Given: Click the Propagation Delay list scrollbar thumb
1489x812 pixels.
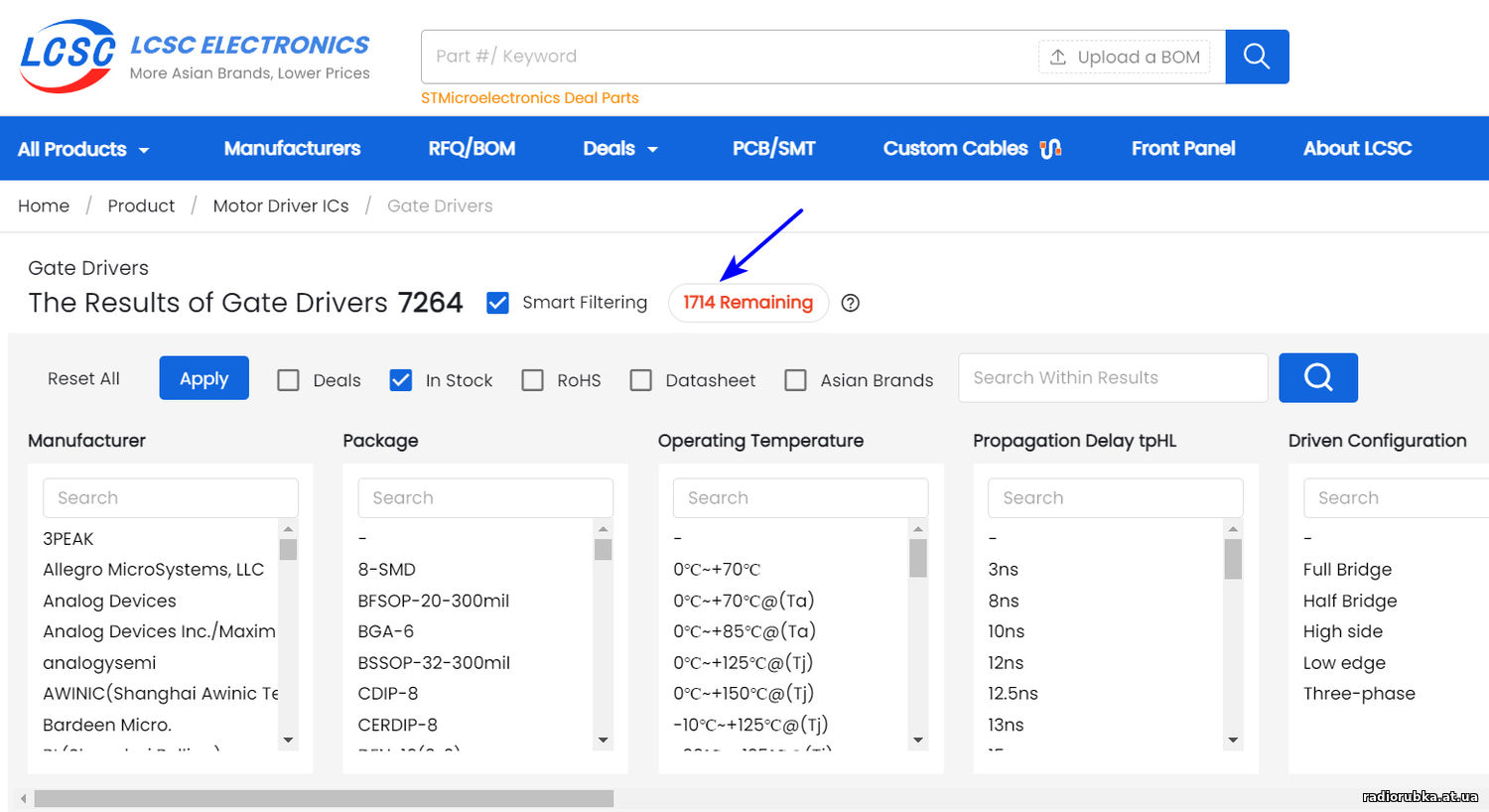Looking at the screenshot, I should 1233,559.
